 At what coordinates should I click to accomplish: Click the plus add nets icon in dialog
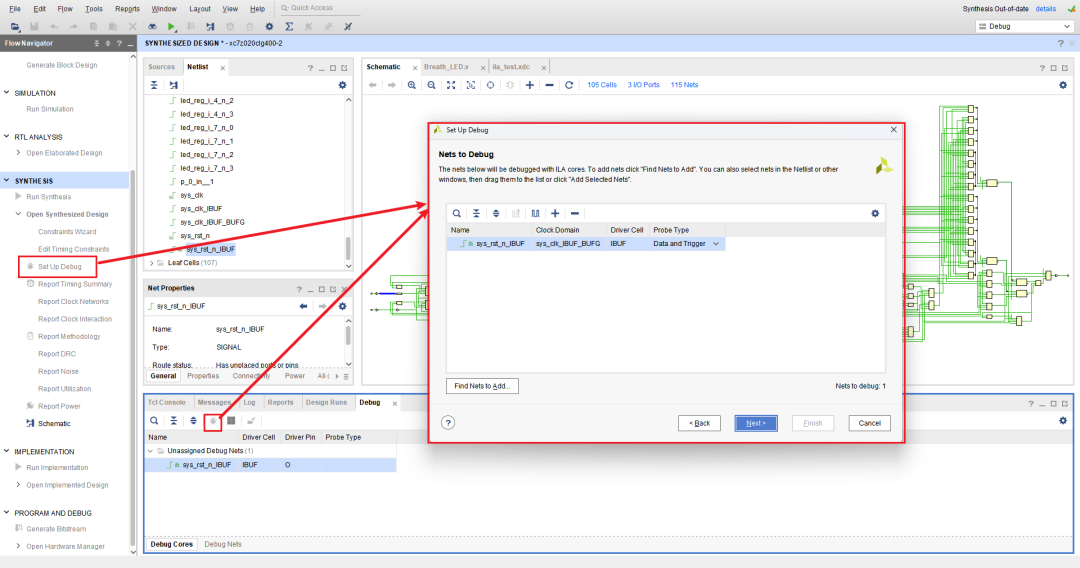(x=555, y=213)
